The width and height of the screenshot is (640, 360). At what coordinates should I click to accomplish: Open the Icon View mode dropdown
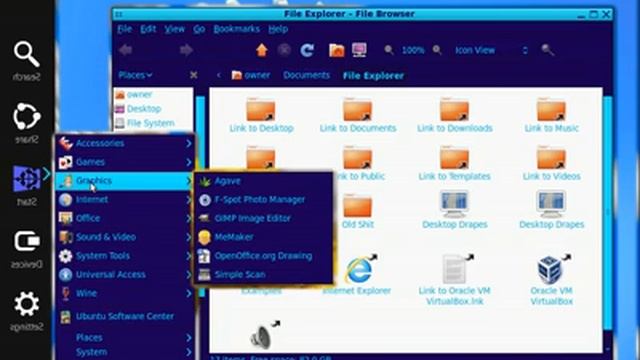pos(491,50)
